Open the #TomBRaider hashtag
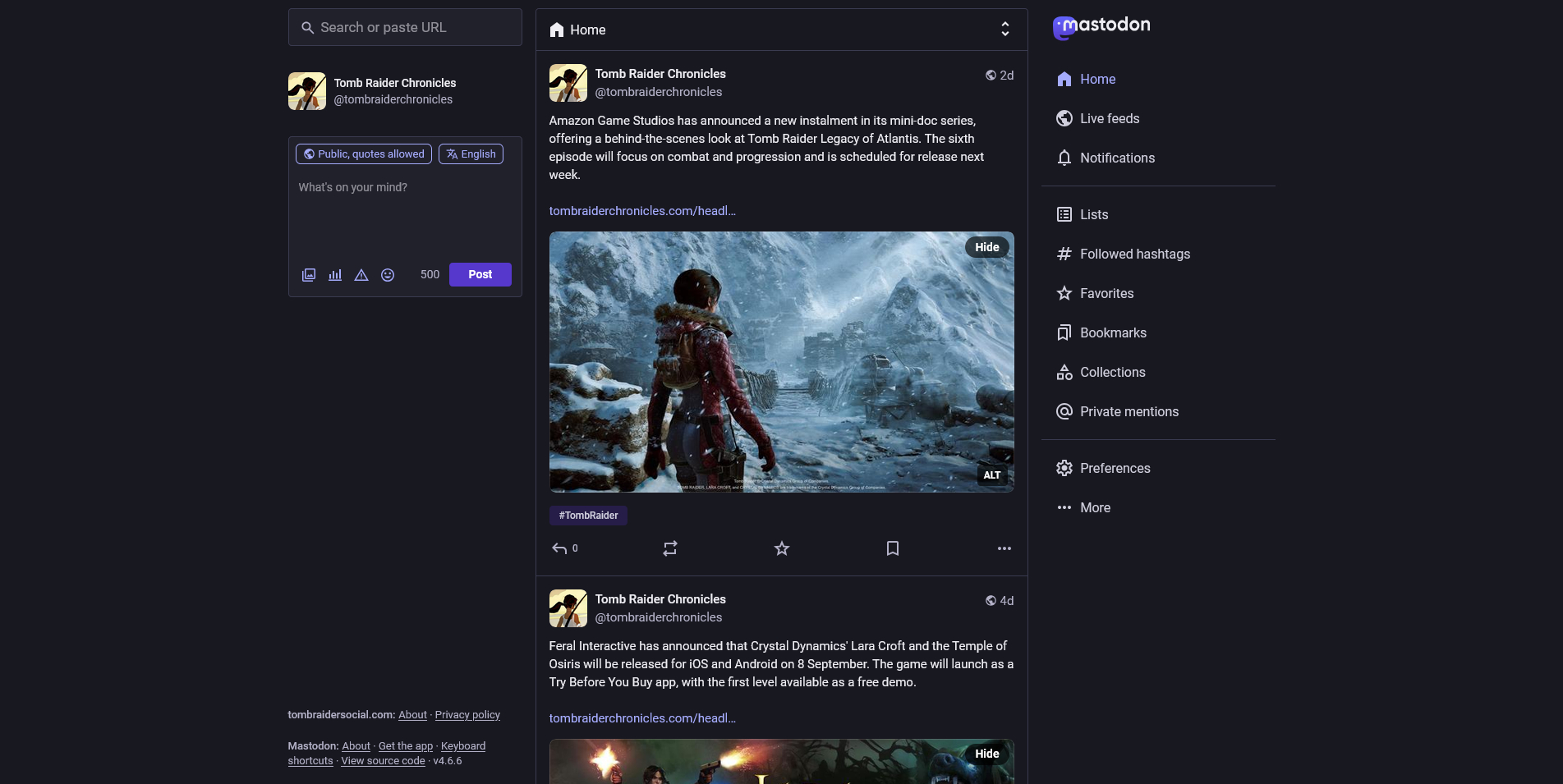 [x=588, y=516]
